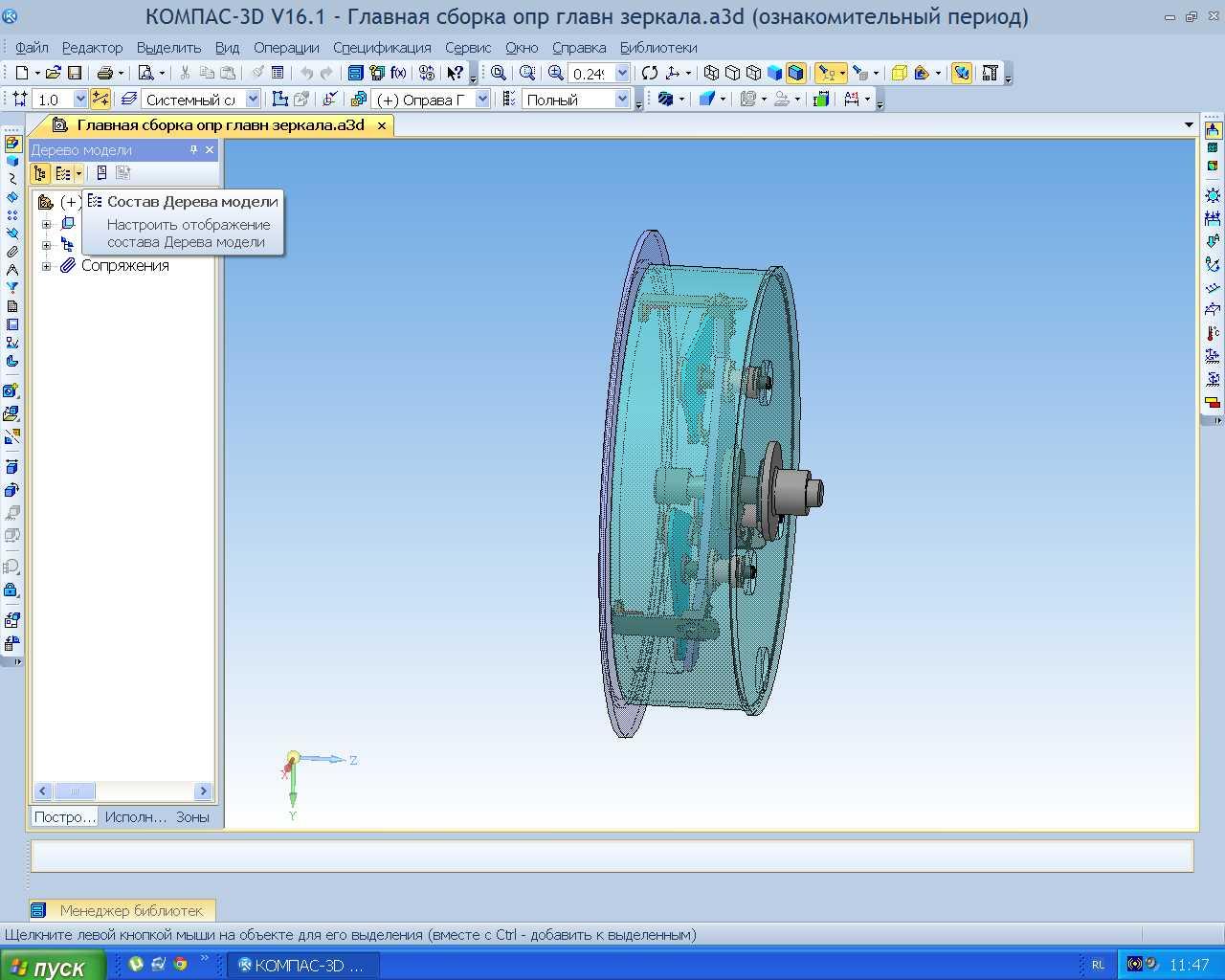Click the f(x) Variables icon

pyautogui.click(x=398, y=73)
